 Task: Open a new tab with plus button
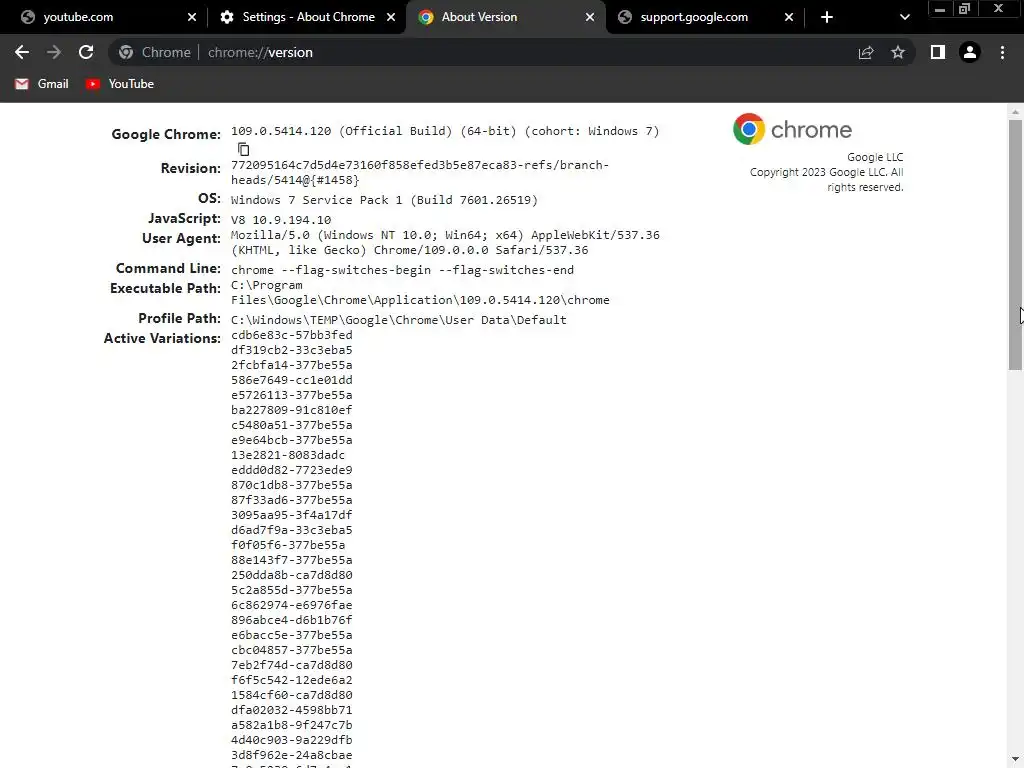pyautogui.click(x=827, y=17)
